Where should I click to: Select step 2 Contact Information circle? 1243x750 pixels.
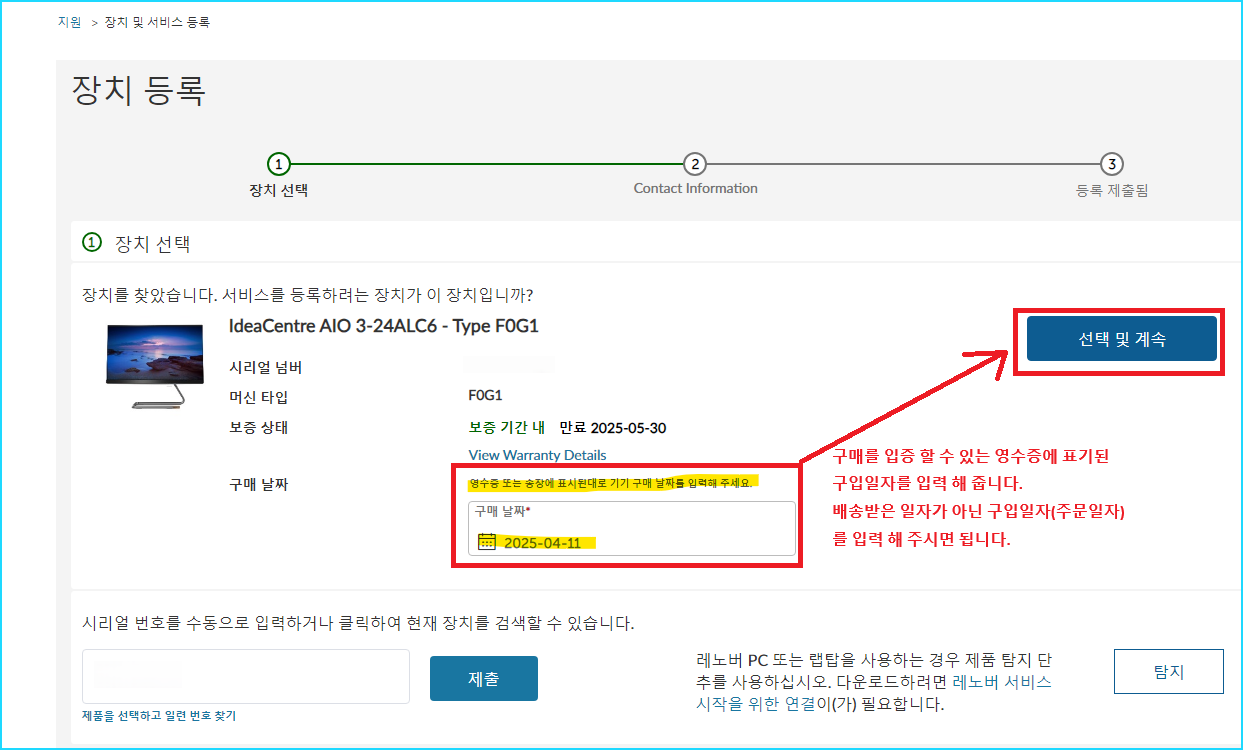(x=695, y=164)
